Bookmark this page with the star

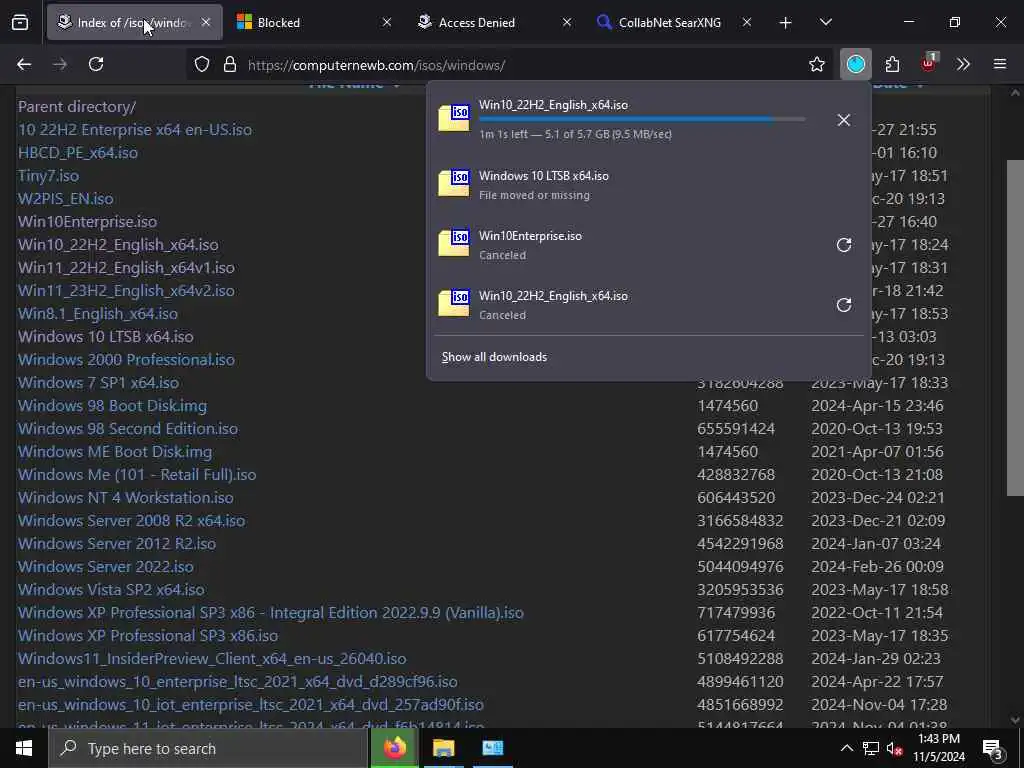[x=816, y=64]
